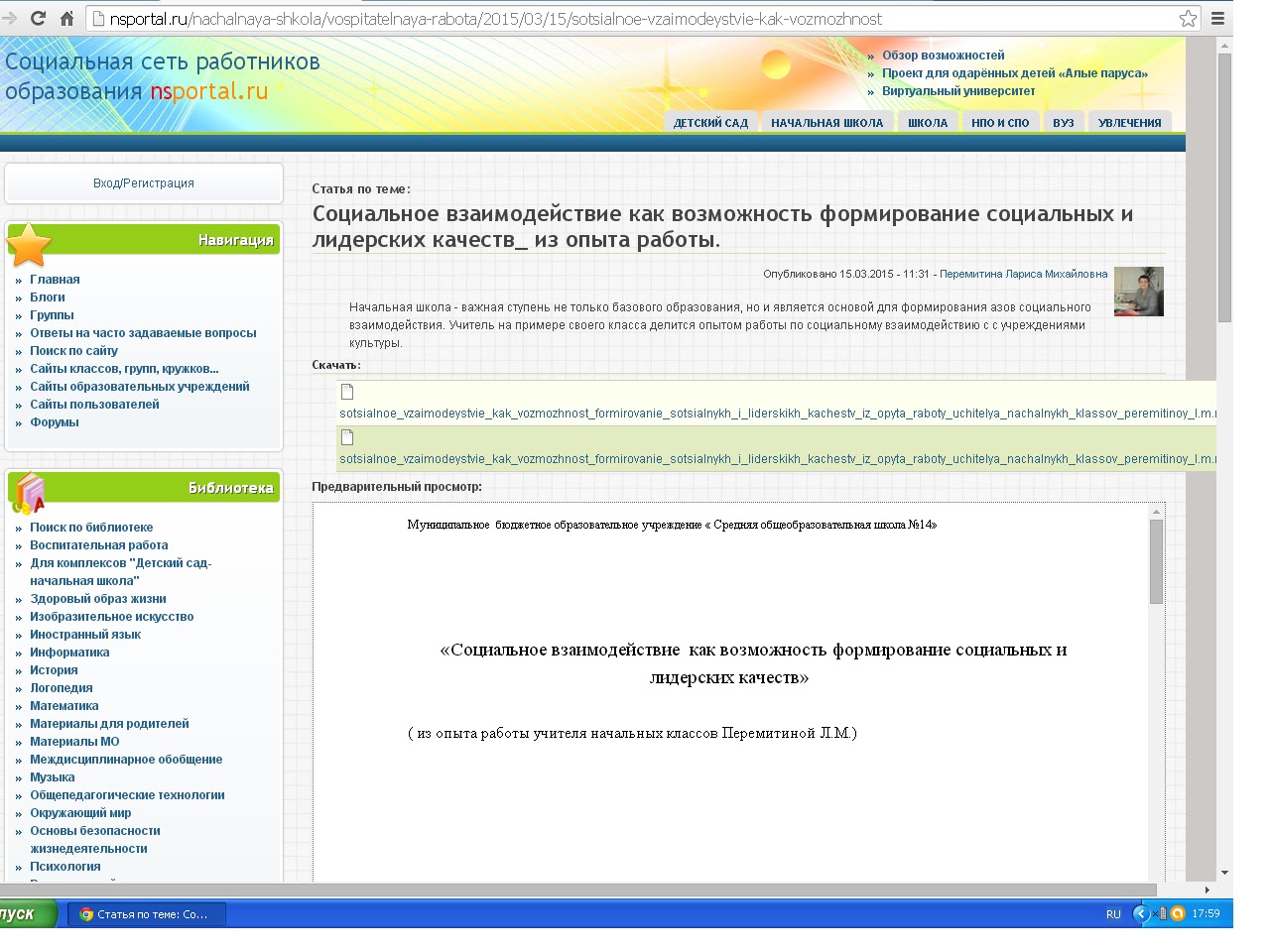Open Форумы in navigation
1270x952 pixels.
pos(55,422)
